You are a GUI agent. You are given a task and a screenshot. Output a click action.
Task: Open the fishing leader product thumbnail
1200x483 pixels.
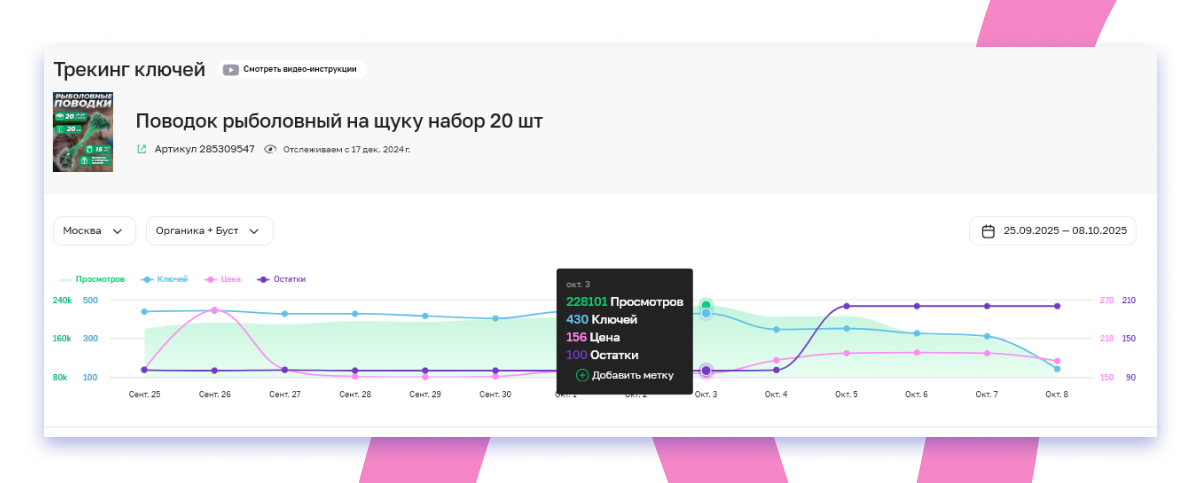pos(82,132)
